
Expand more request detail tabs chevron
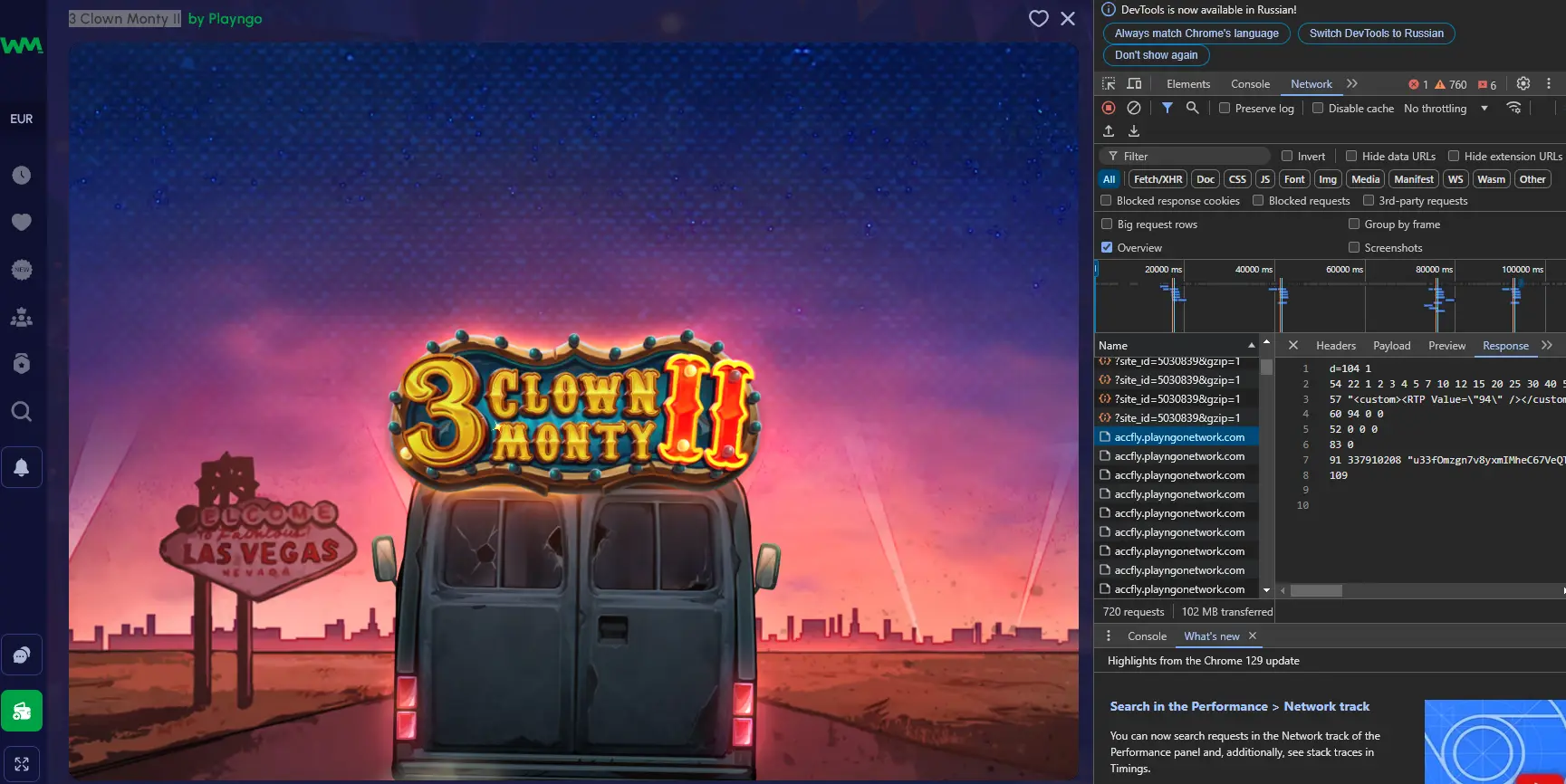pyautogui.click(x=1547, y=345)
